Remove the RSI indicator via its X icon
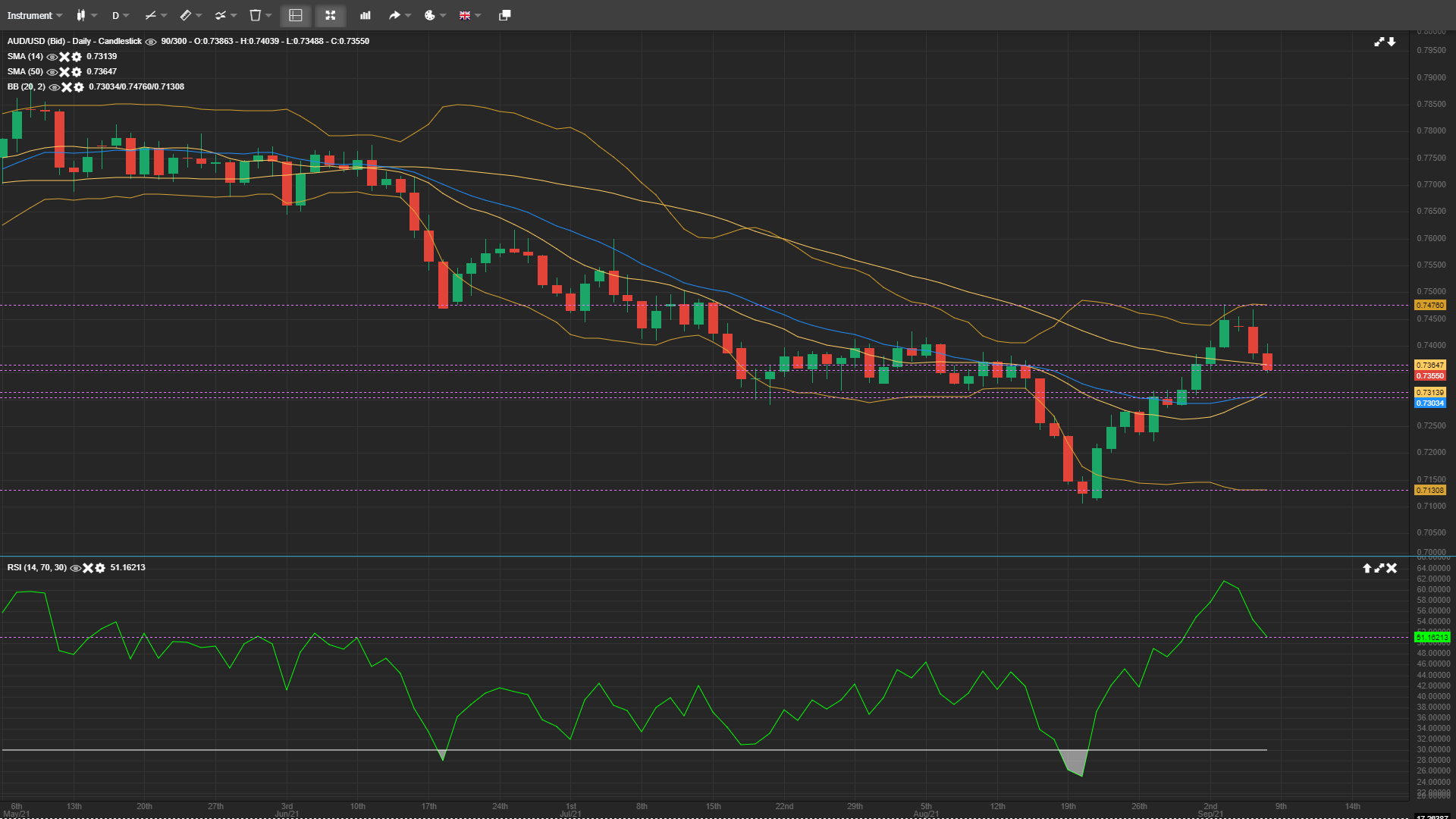 (88, 568)
